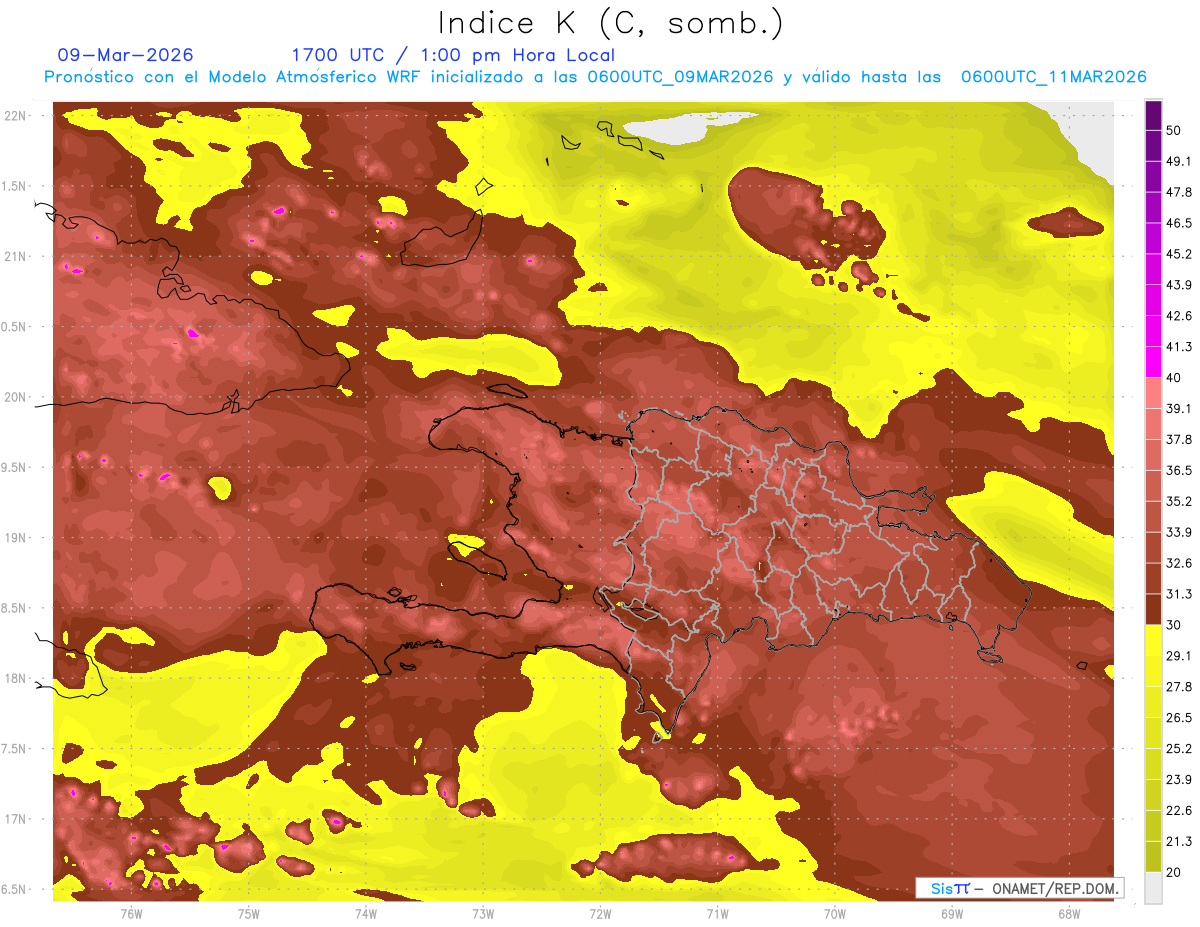The width and height of the screenshot is (1200, 927).
Task: Click the color bar value '27.8'
Action: coord(1179,687)
